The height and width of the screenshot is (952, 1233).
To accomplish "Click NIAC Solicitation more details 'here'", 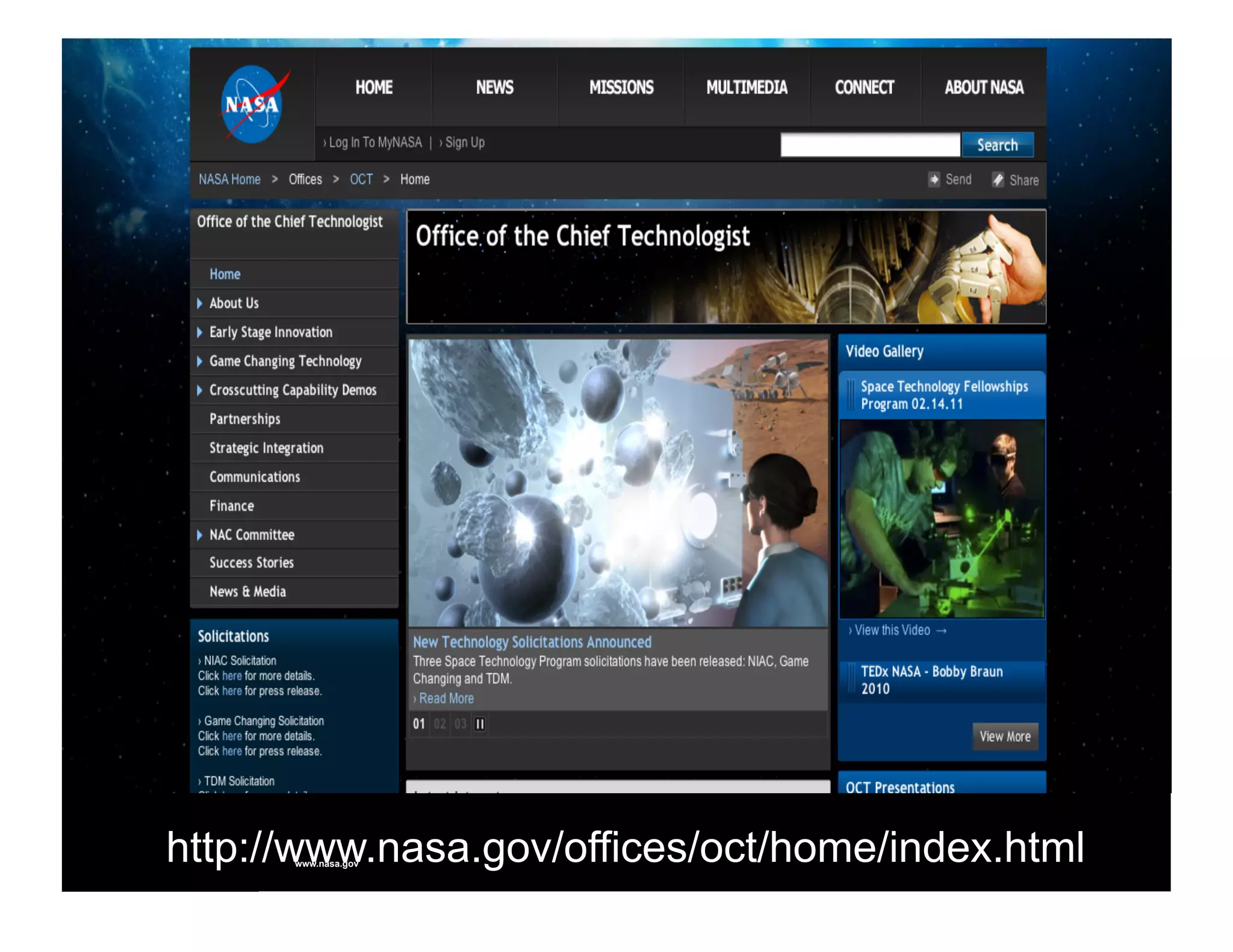I will (232, 676).
